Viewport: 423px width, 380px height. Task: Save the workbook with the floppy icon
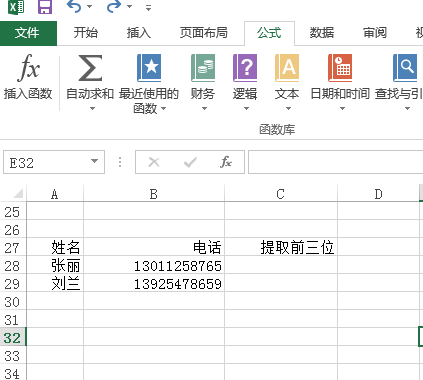click(45, 6)
